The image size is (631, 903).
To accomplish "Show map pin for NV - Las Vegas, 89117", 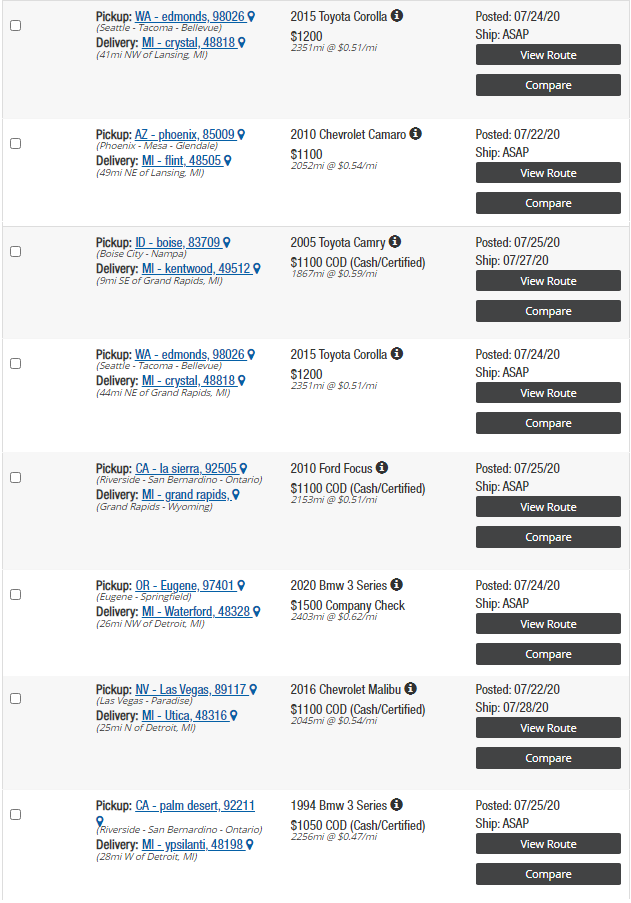I will 253,689.
